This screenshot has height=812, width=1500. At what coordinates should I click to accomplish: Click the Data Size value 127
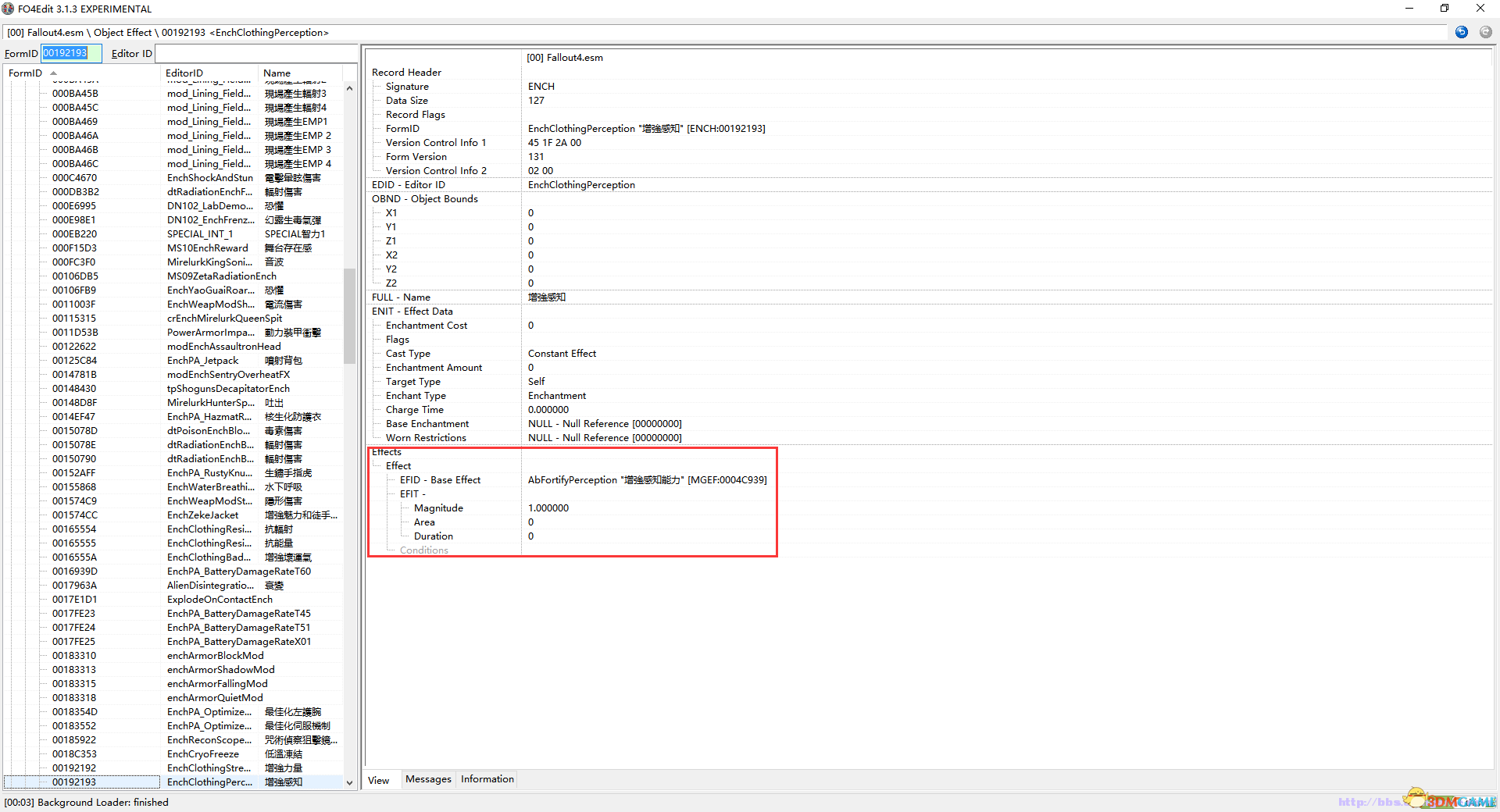[536, 101]
